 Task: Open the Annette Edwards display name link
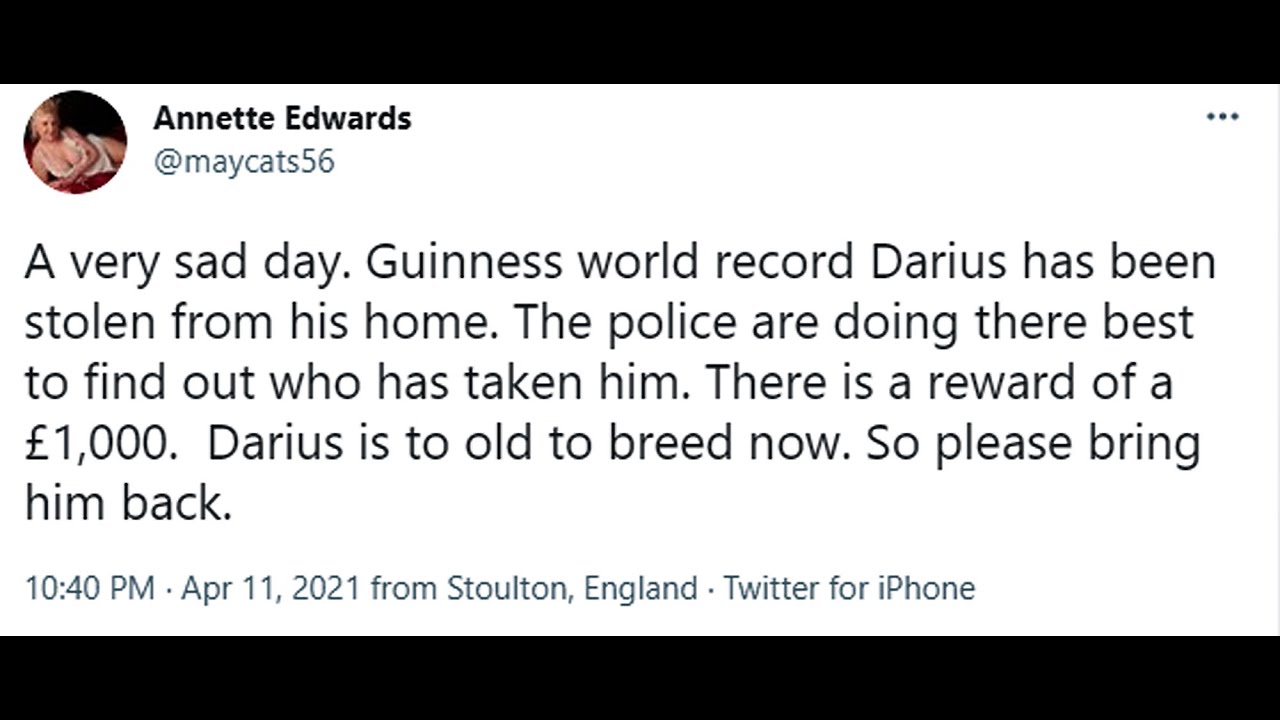click(282, 118)
